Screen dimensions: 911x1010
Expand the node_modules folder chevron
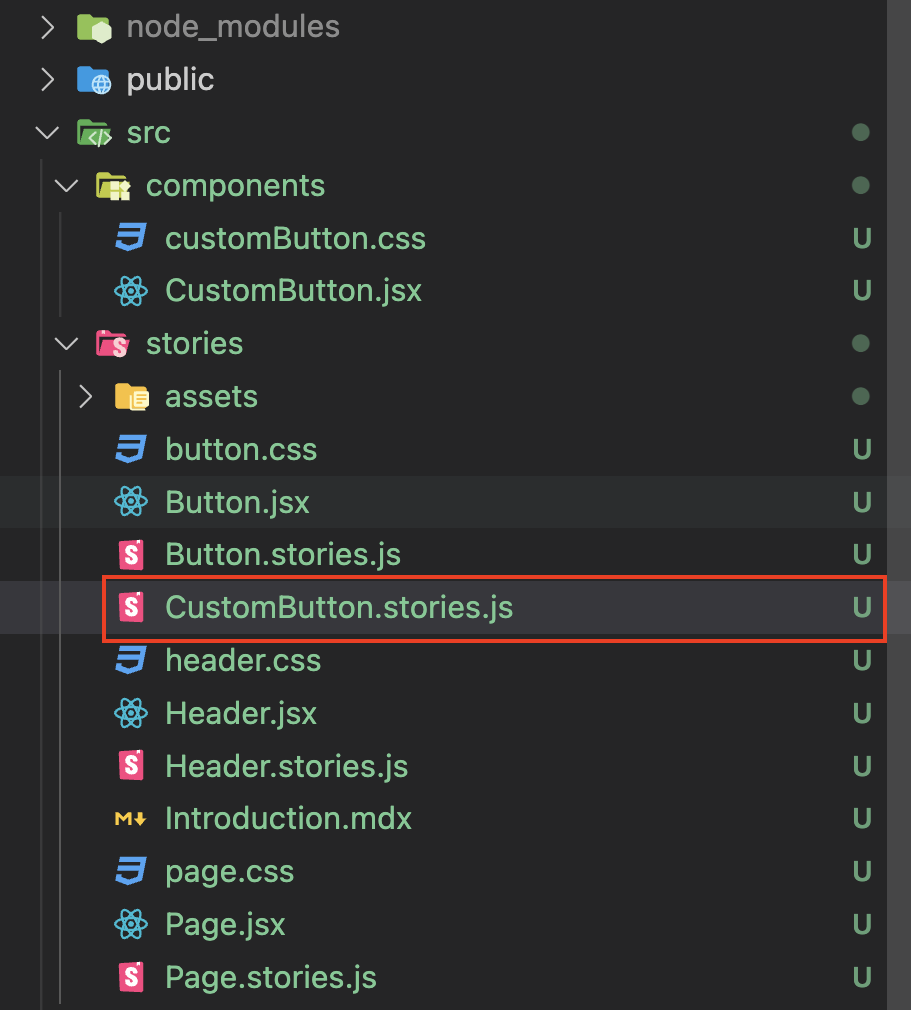(x=47, y=27)
